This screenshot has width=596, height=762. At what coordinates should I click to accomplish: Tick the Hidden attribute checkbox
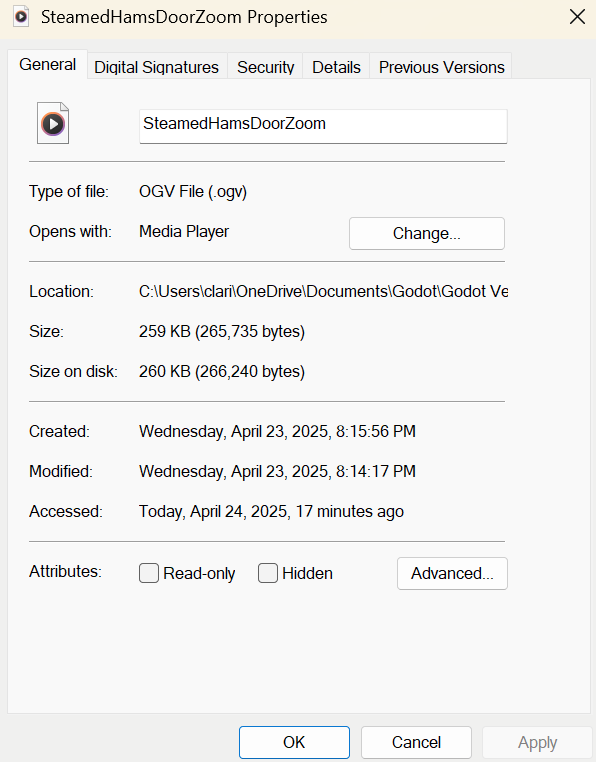pyautogui.click(x=268, y=573)
